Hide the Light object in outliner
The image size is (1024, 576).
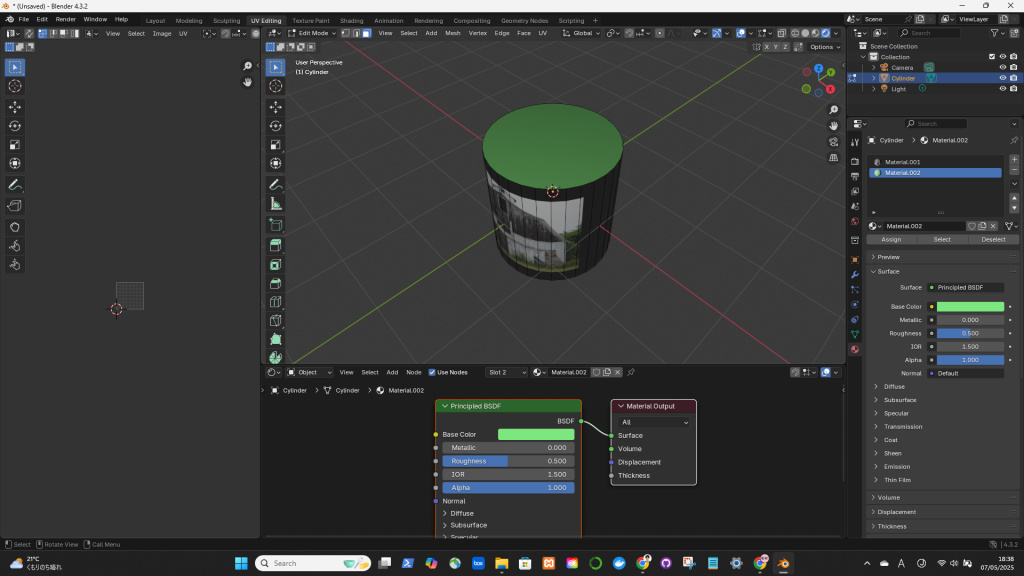1002,89
